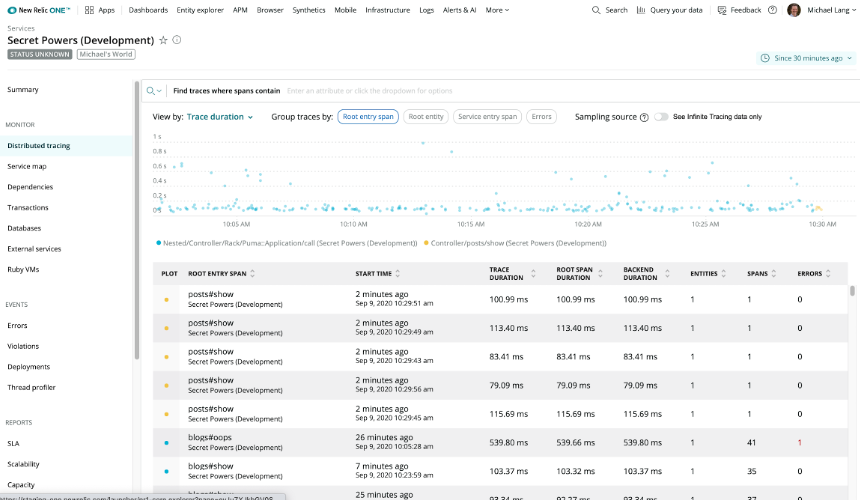Open Errors under Events in sidebar
860x500 pixels.
coord(17,325)
